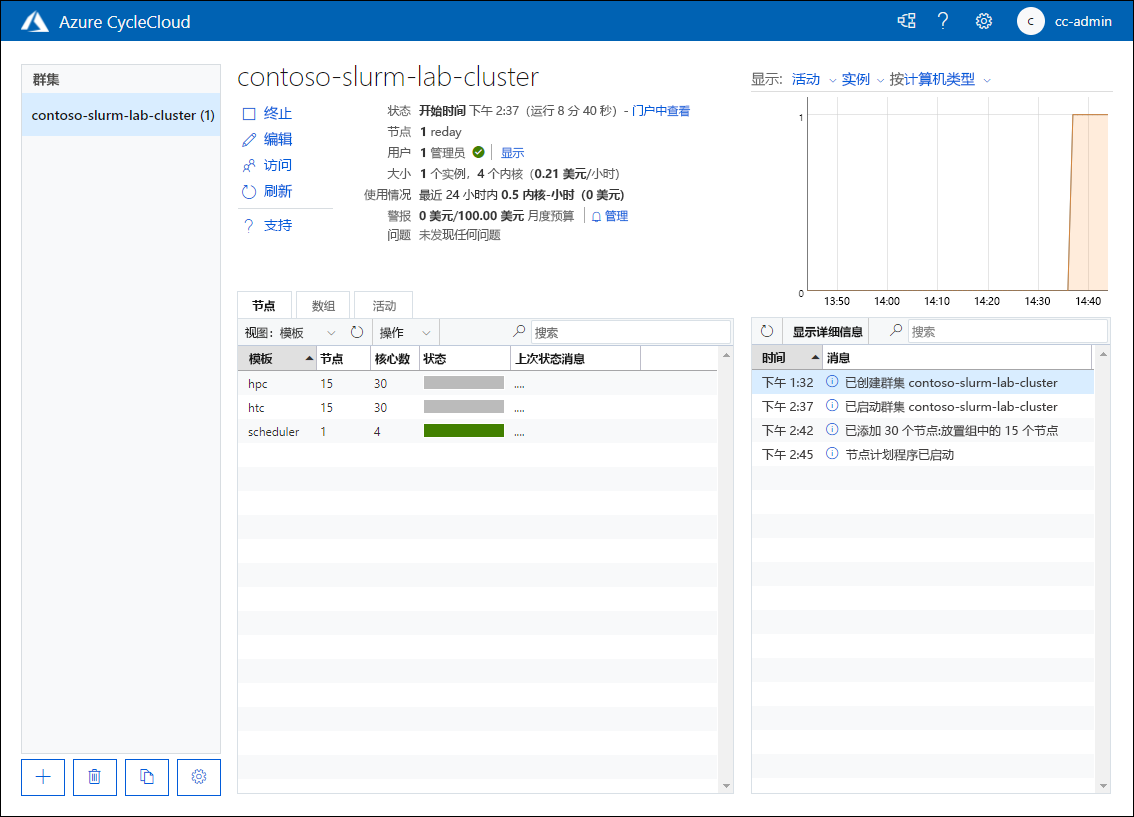Click the 状态 column header
Image resolution: width=1134 pixels, height=817 pixels.
(x=465, y=359)
